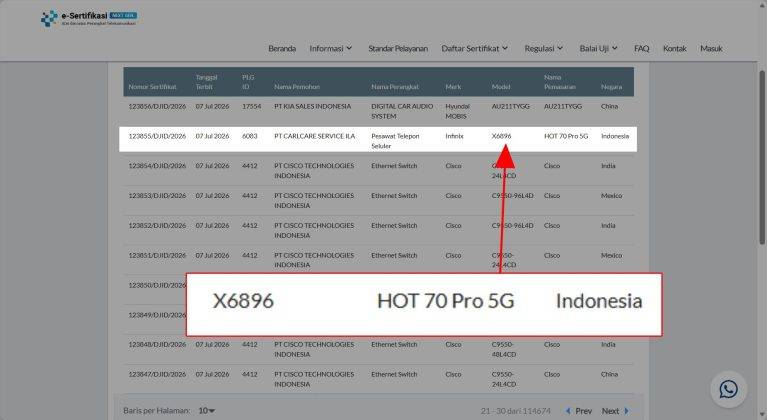Click the Tanggal Terbit column header
This screenshot has height=420, width=767.
[x=206, y=82]
